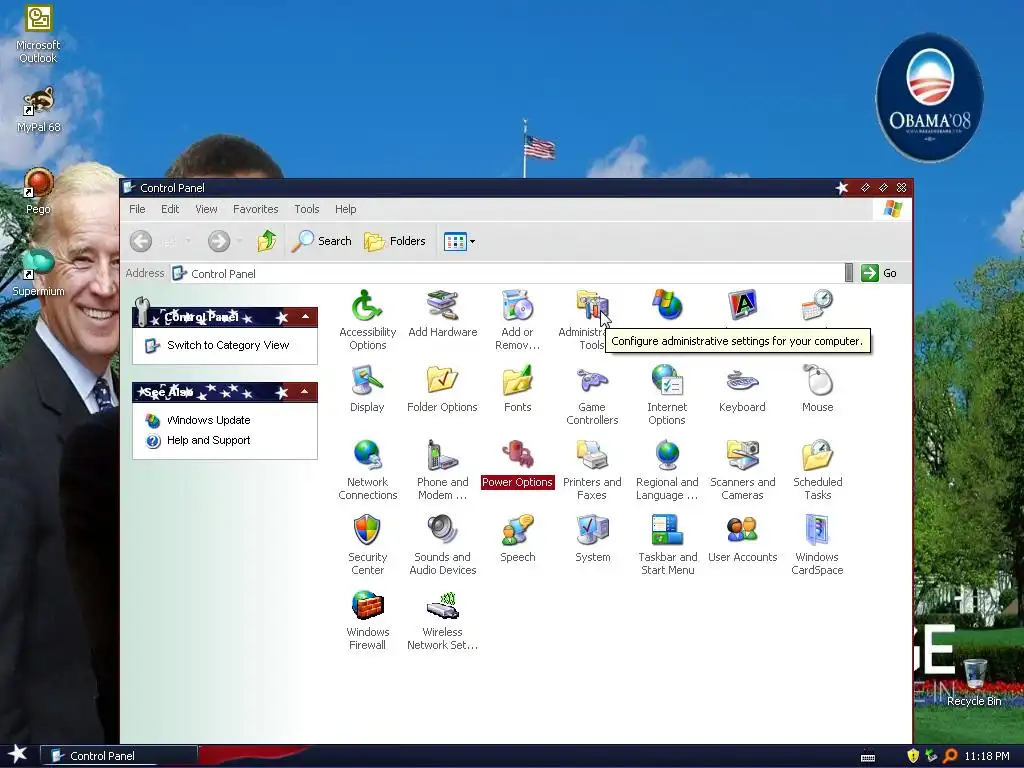Open the View menu
1024x768 pixels.
click(206, 209)
